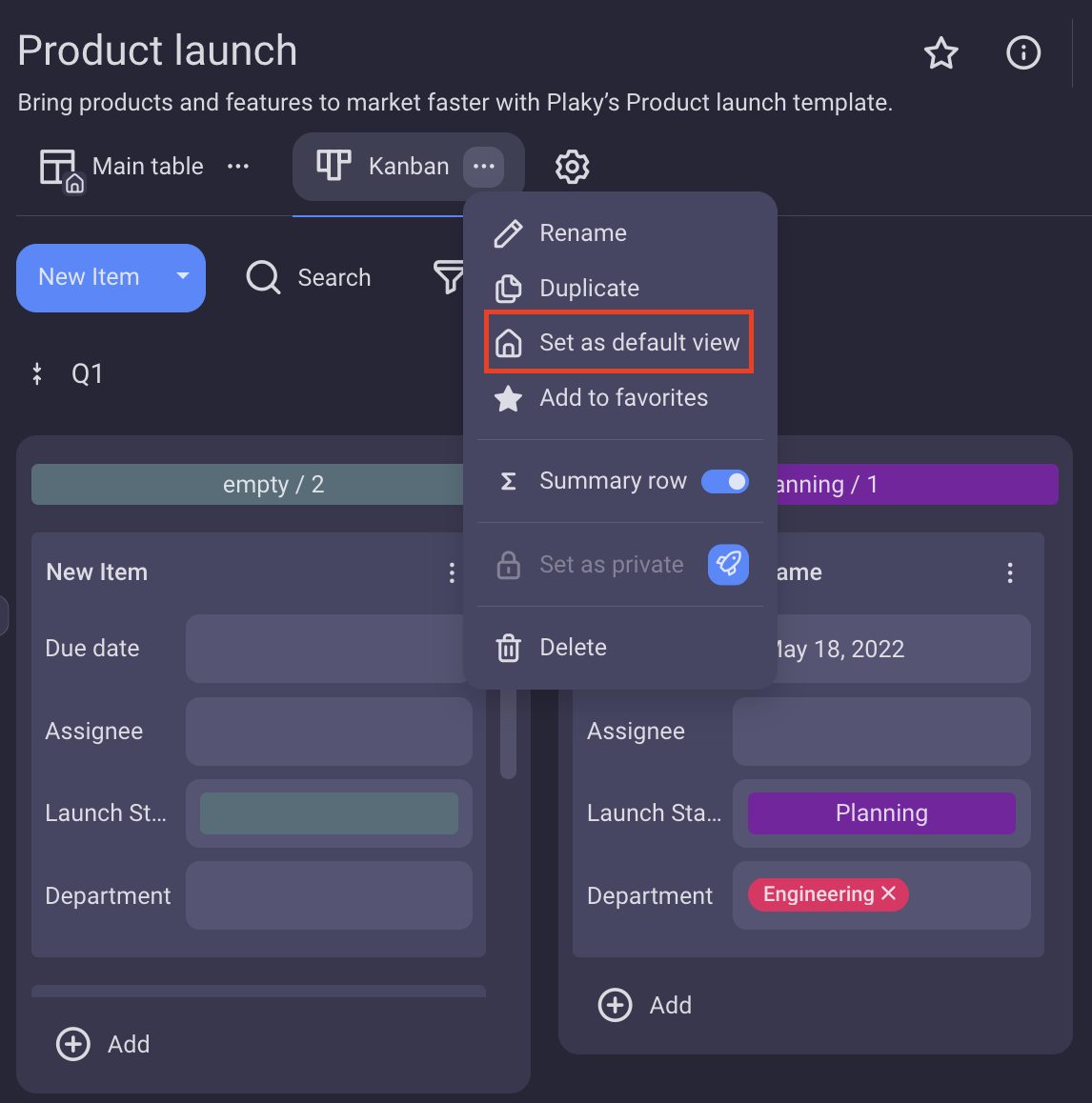
Task: Open board info icon
Action: (1023, 52)
